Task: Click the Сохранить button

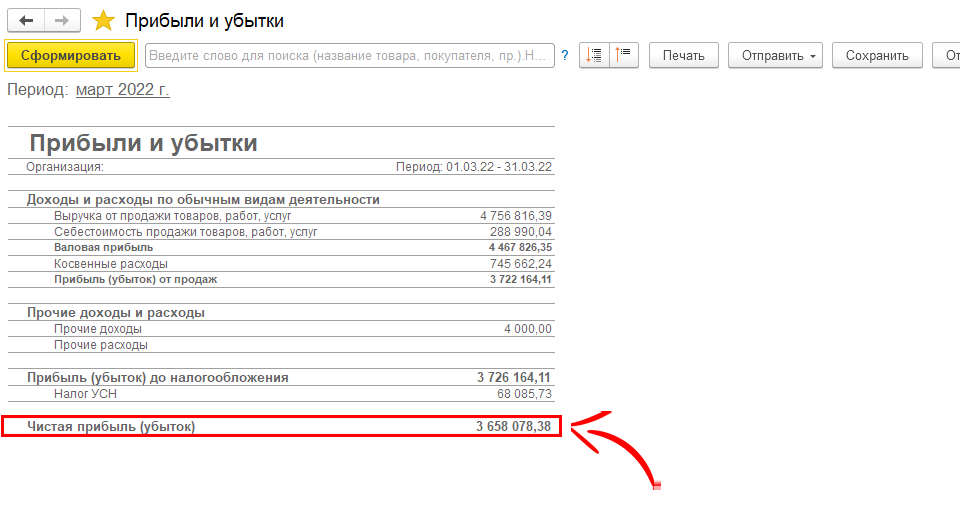Action: click(x=877, y=55)
